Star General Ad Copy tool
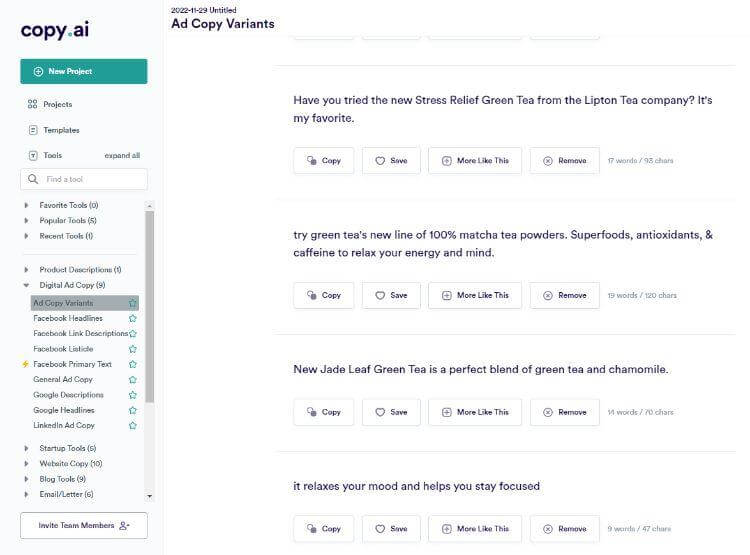 click(x=133, y=379)
